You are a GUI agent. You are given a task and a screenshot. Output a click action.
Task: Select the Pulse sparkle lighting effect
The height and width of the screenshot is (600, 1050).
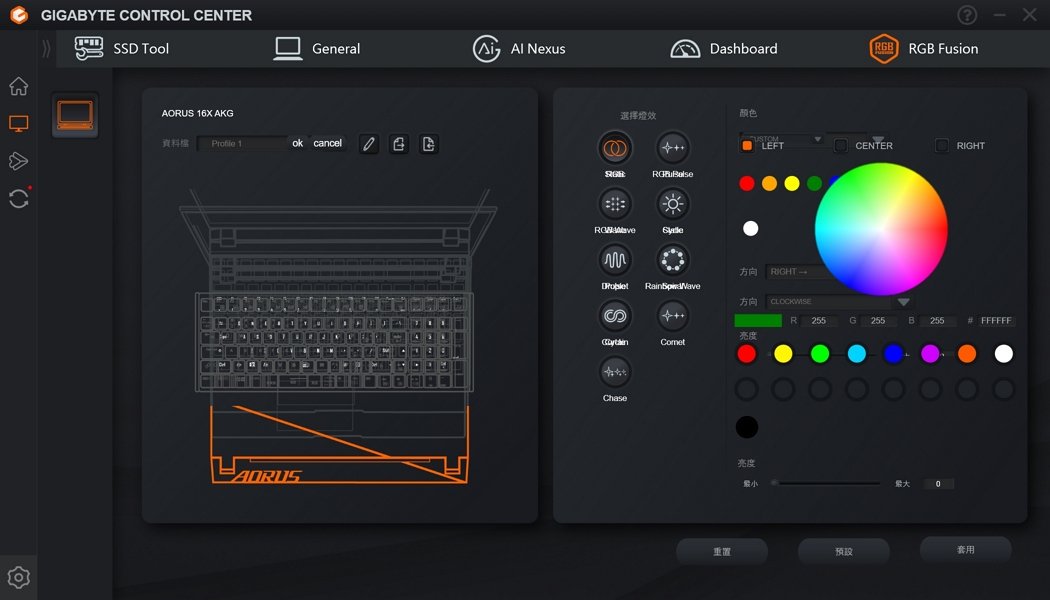coord(672,147)
